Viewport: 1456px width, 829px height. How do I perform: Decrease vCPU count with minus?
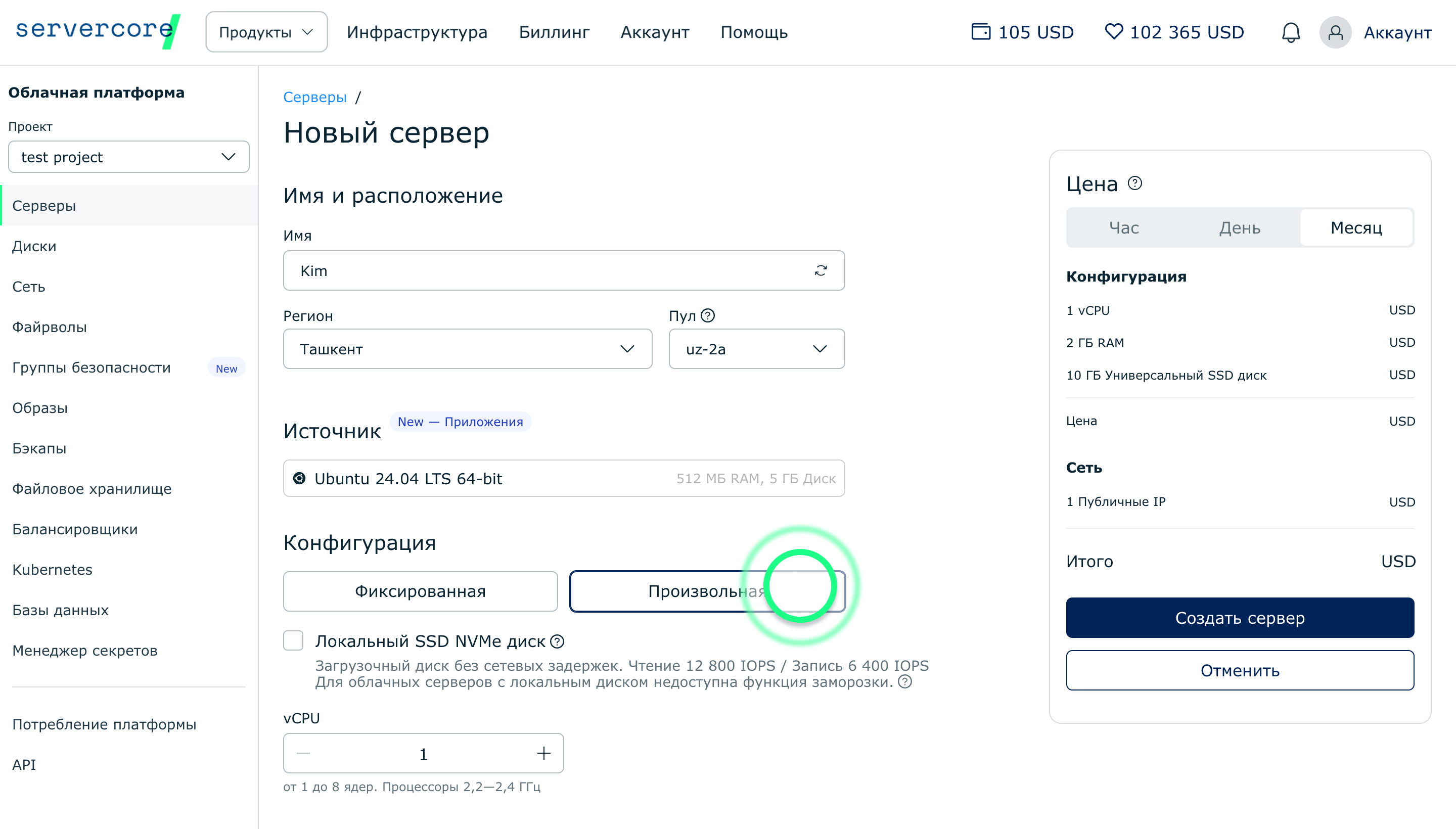coord(303,753)
